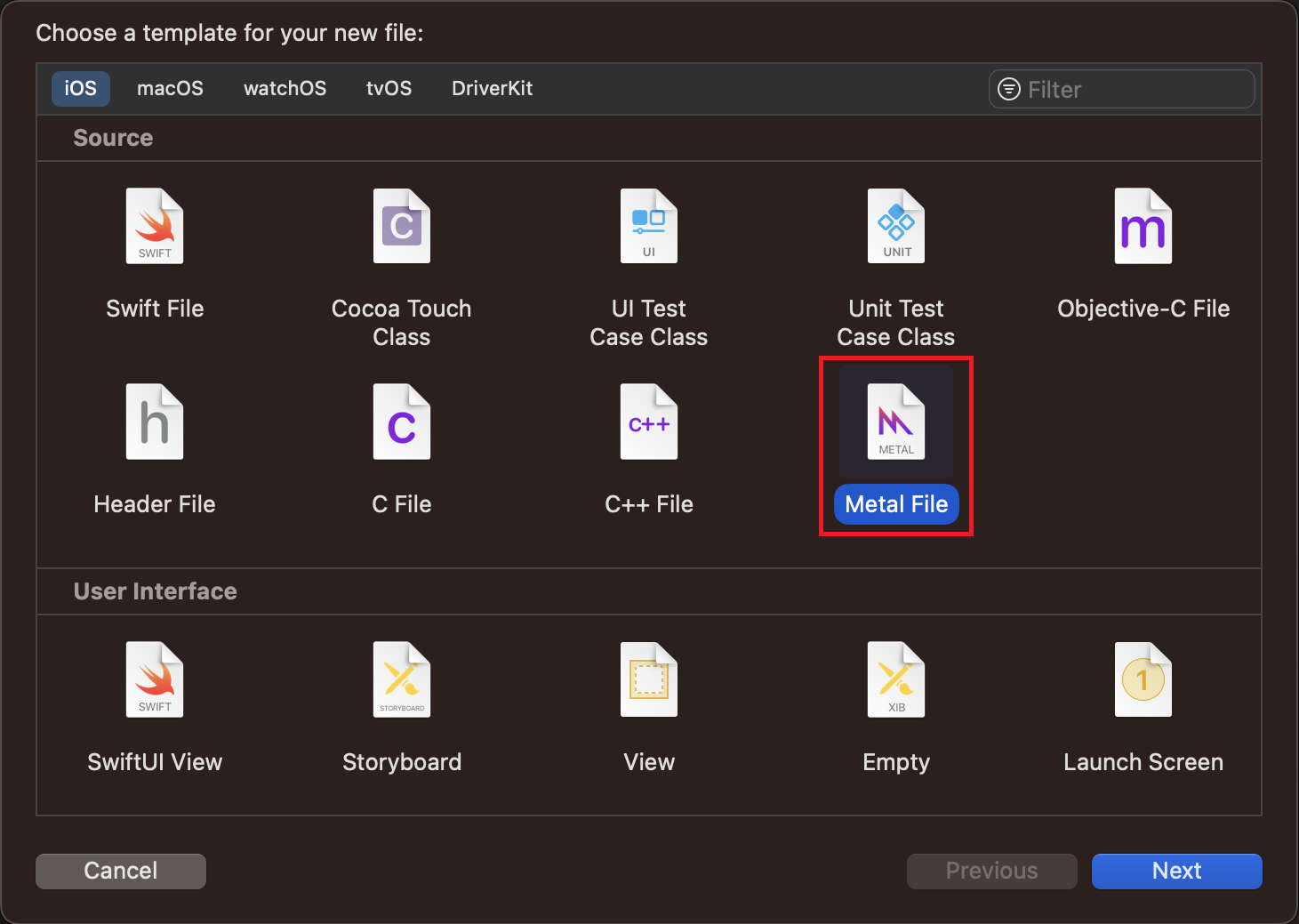Select the Metal File template icon
The image size is (1299, 924).
tap(896, 422)
